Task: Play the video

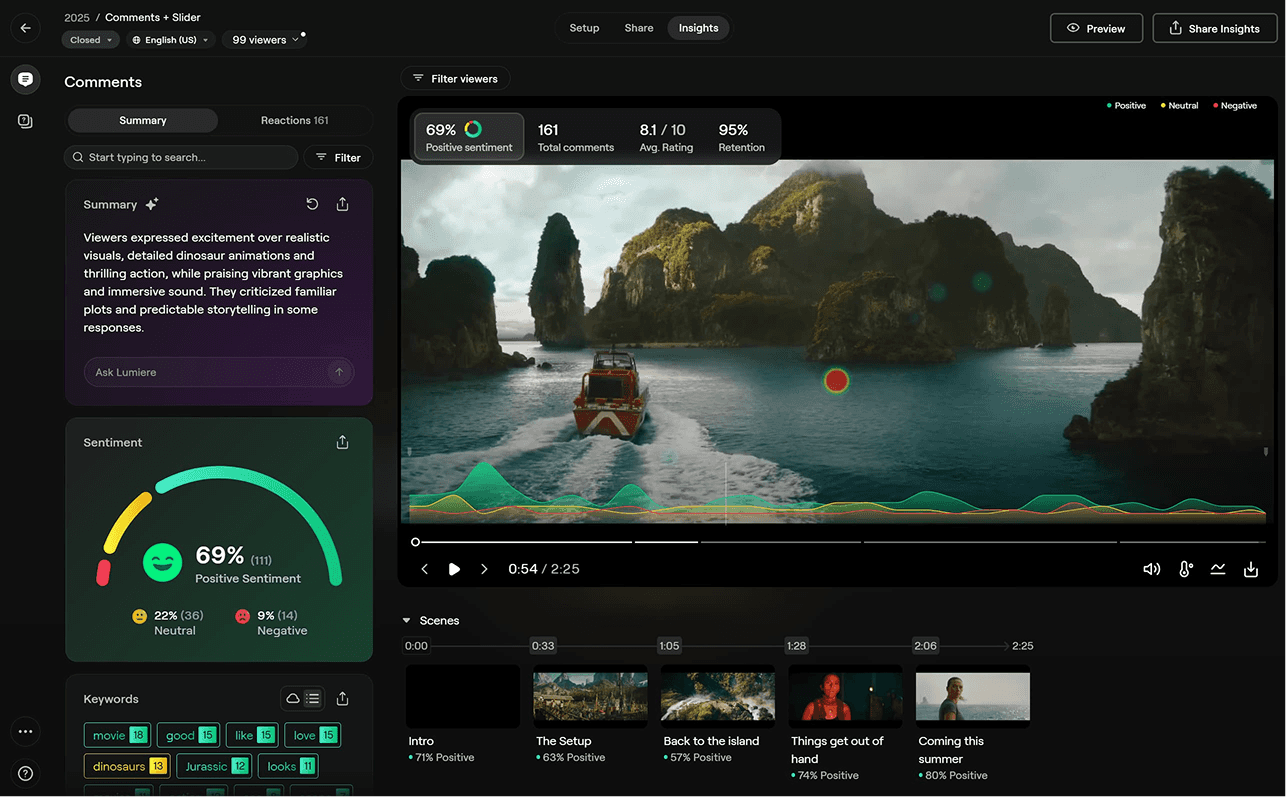Action: click(x=454, y=569)
